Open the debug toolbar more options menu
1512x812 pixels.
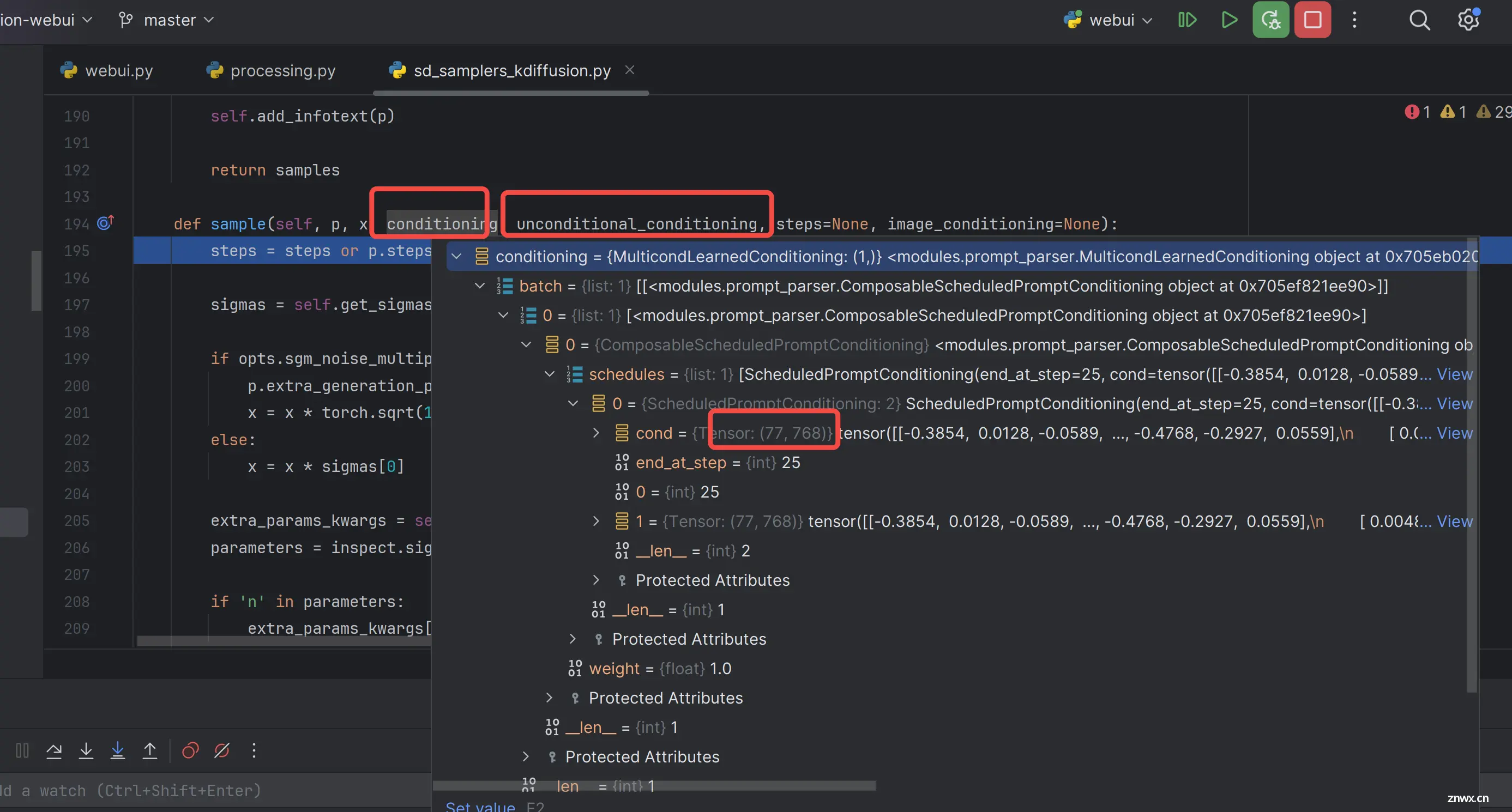(x=254, y=750)
